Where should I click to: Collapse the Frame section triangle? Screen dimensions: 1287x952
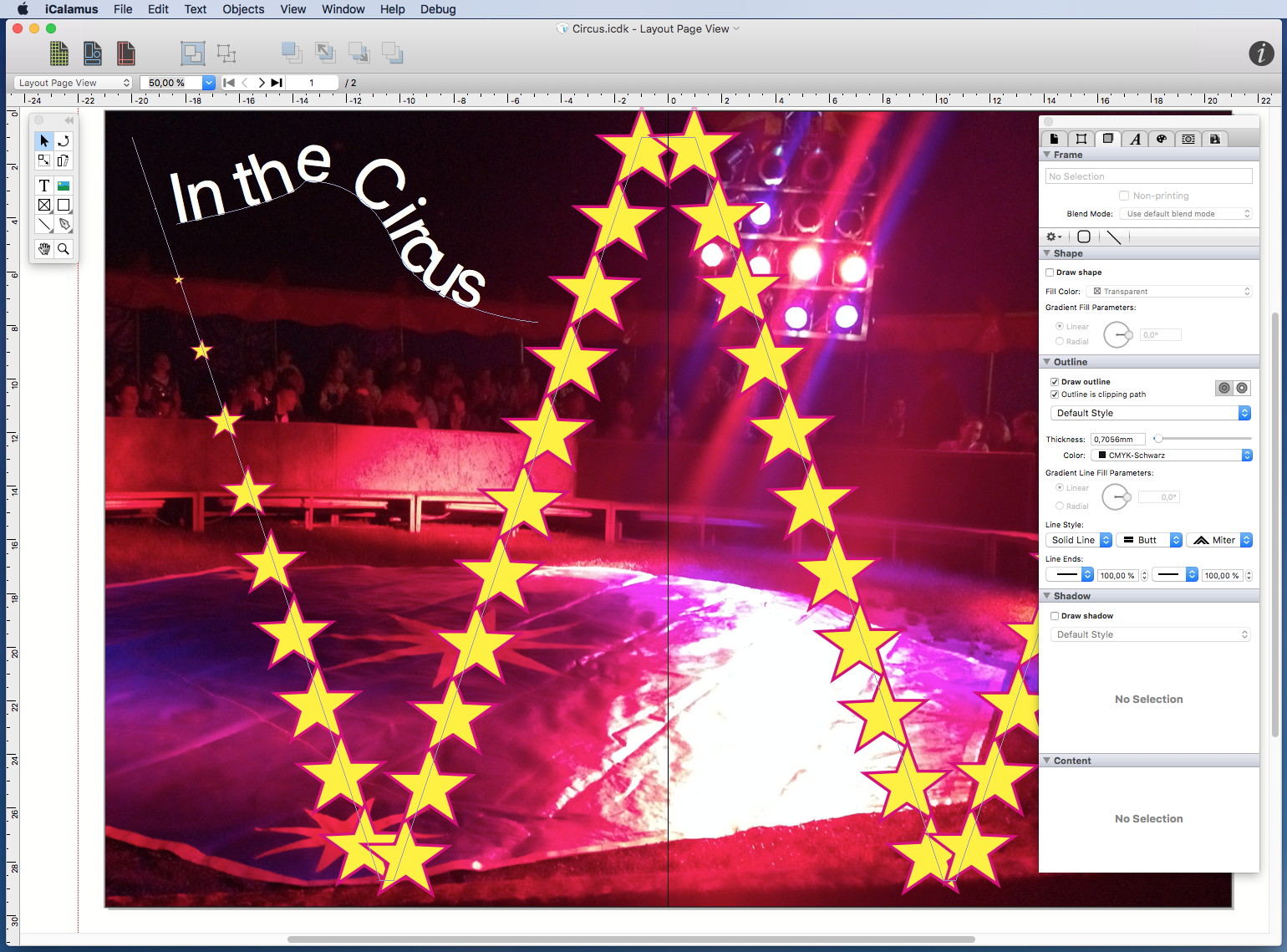coord(1047,155)
